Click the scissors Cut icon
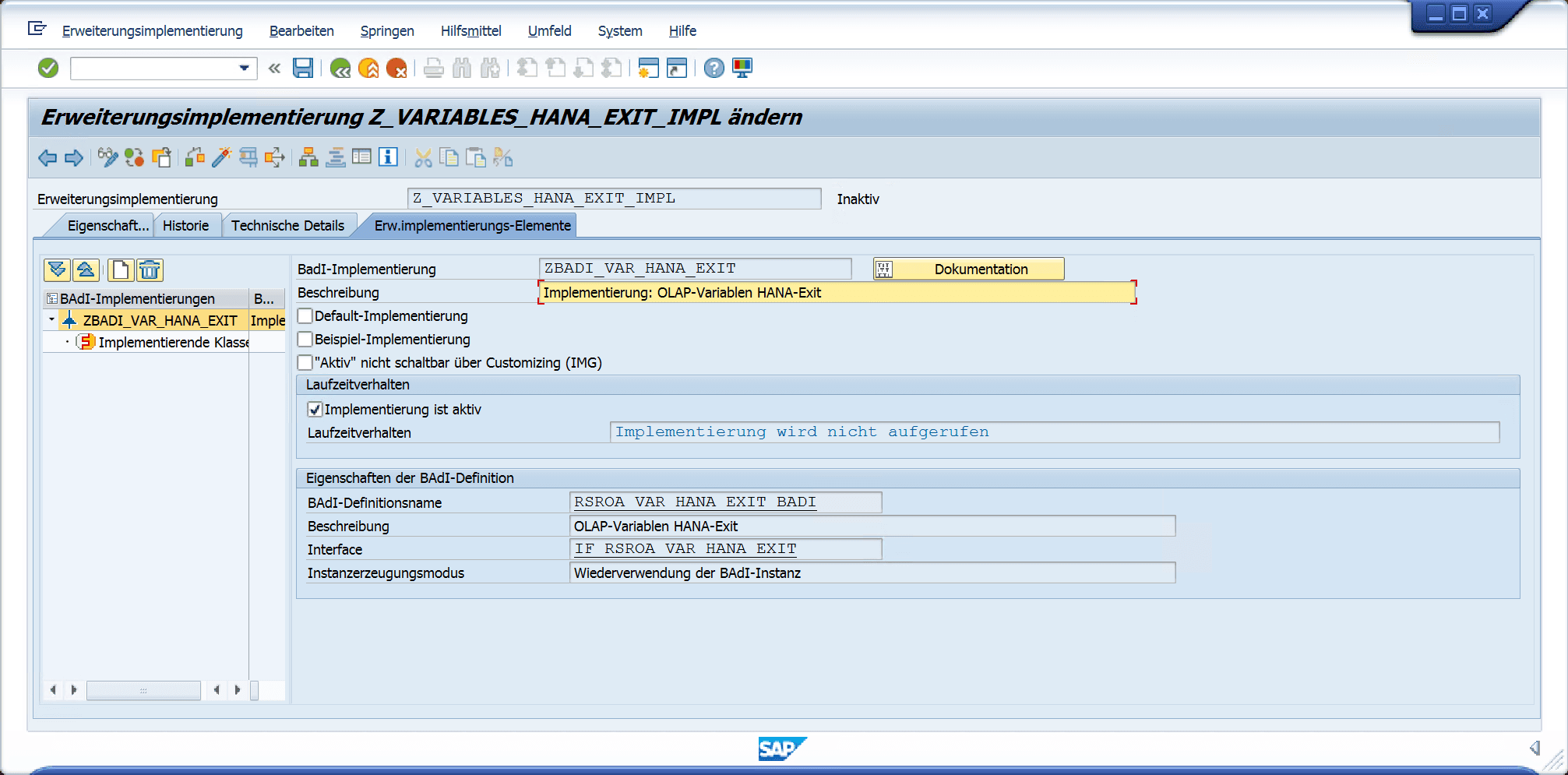The height and width of the screenshot is (775, 1568). point(423,158)
